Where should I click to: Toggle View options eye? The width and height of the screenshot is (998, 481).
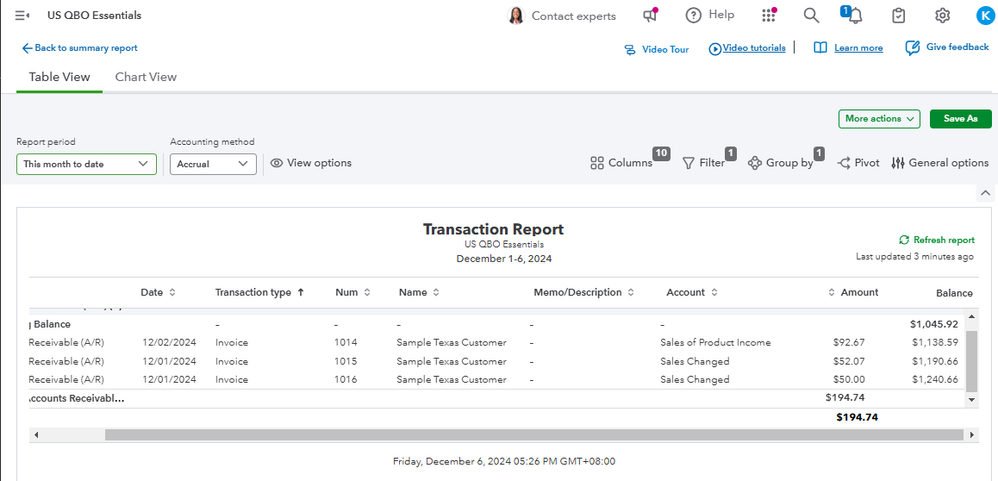click(277, 163)
